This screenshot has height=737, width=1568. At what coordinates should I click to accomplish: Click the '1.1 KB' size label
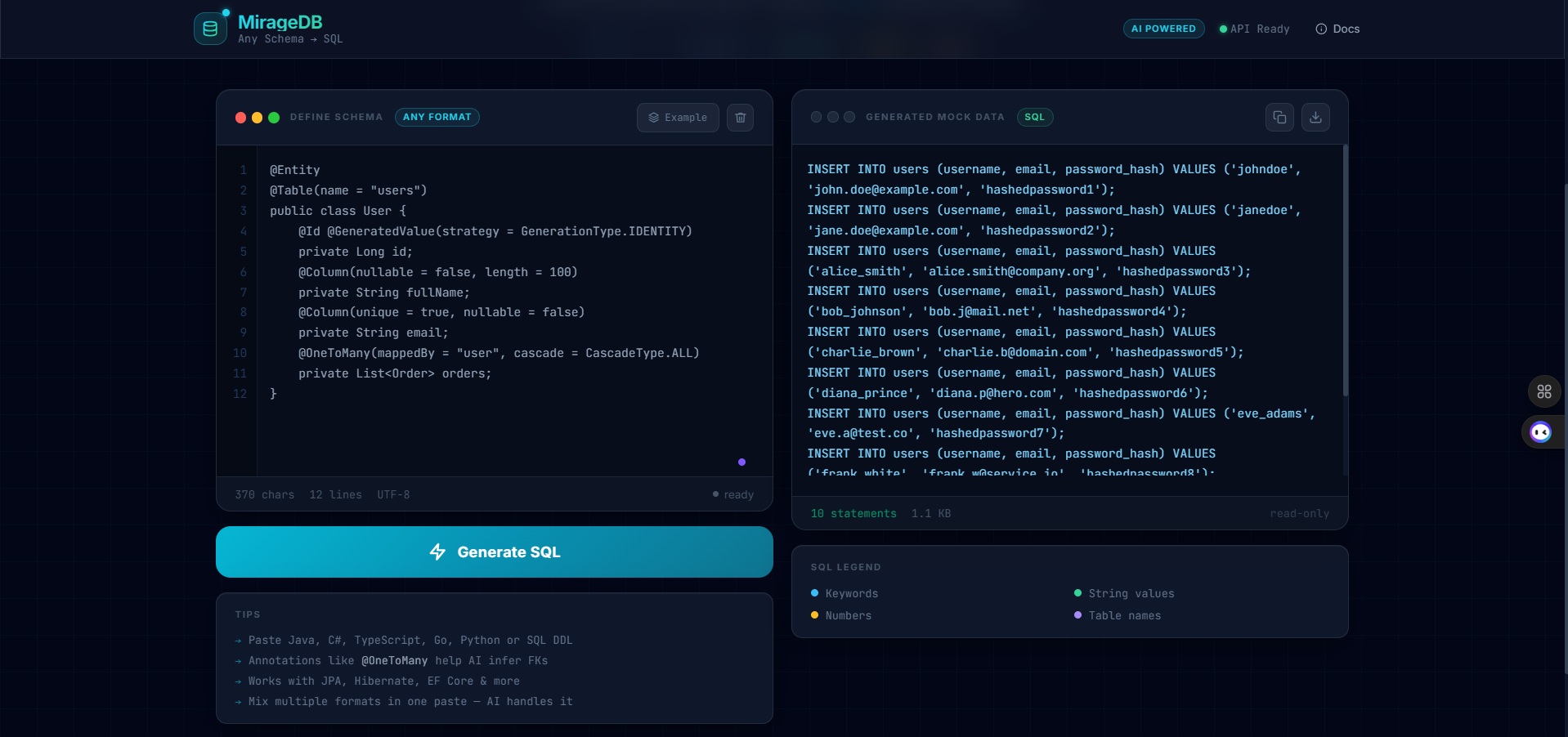931,513
